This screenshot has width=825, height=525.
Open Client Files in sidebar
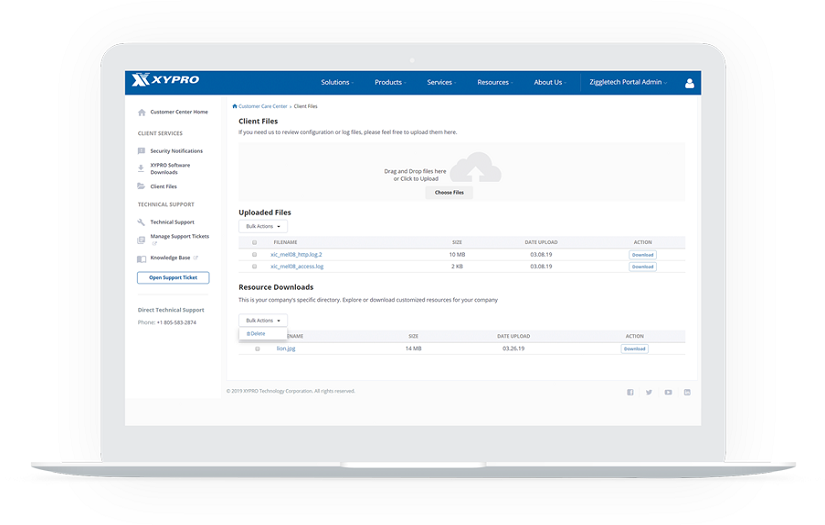point(164,186)
